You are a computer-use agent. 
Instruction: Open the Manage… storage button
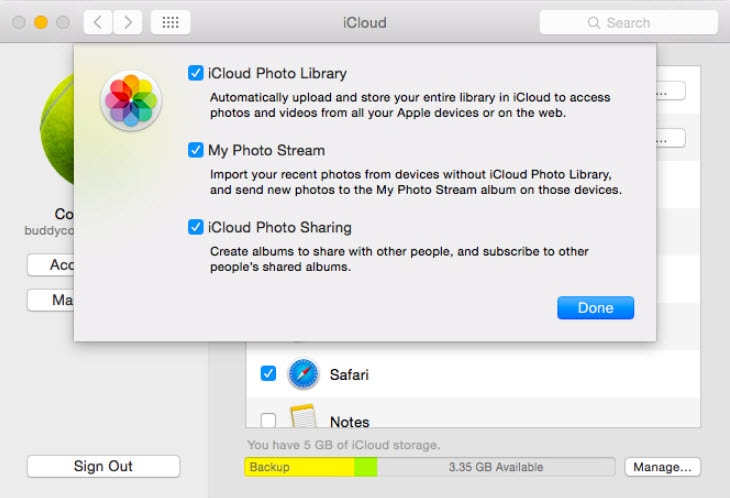[662, 467]
